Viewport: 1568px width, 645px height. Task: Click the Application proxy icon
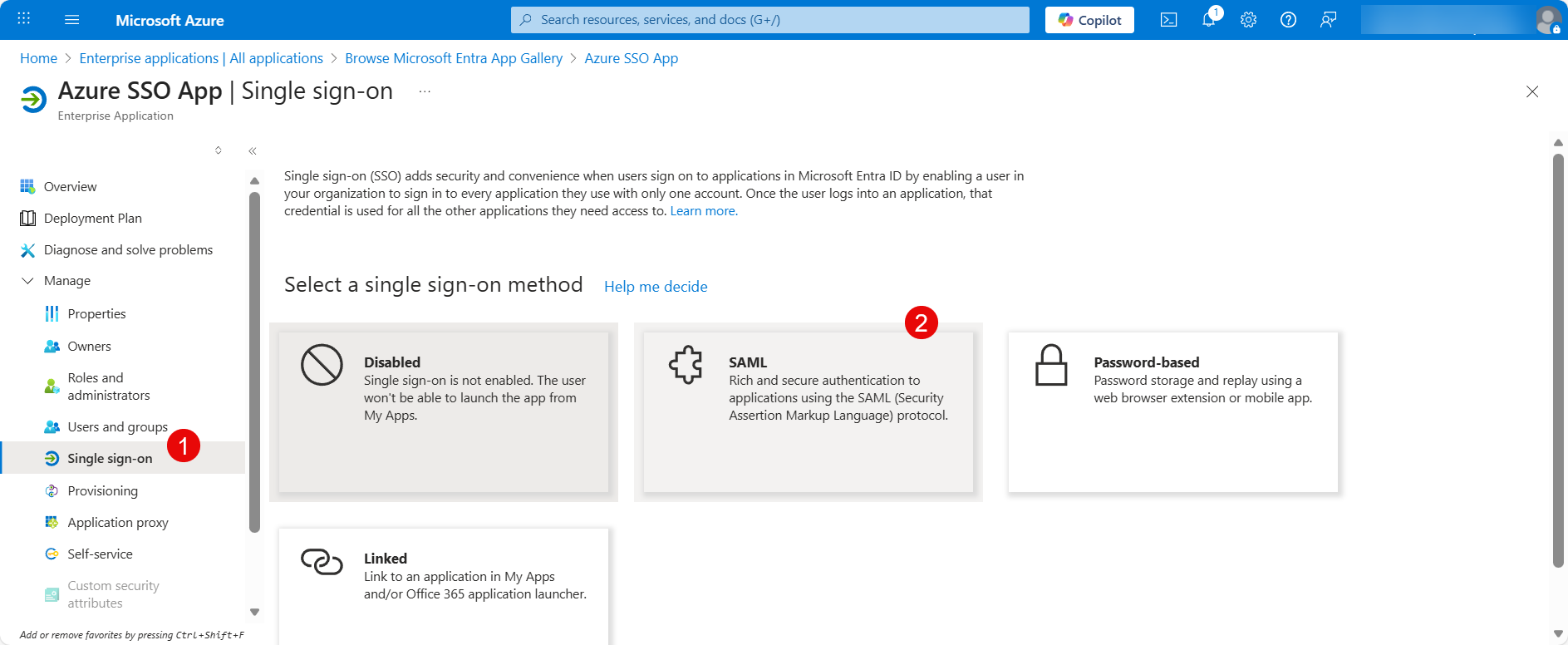coord(52,522)
